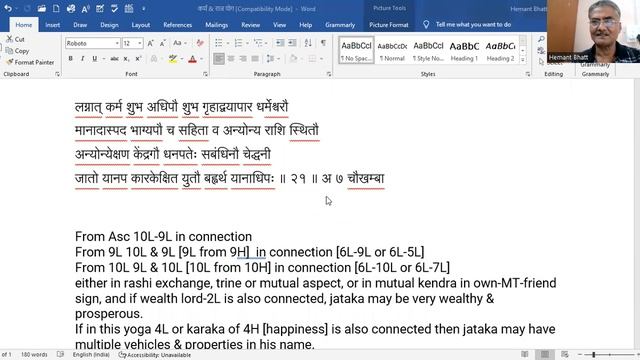The image size is (640, 360).
Task: Open the Insert tab
Action: point(53,25)
